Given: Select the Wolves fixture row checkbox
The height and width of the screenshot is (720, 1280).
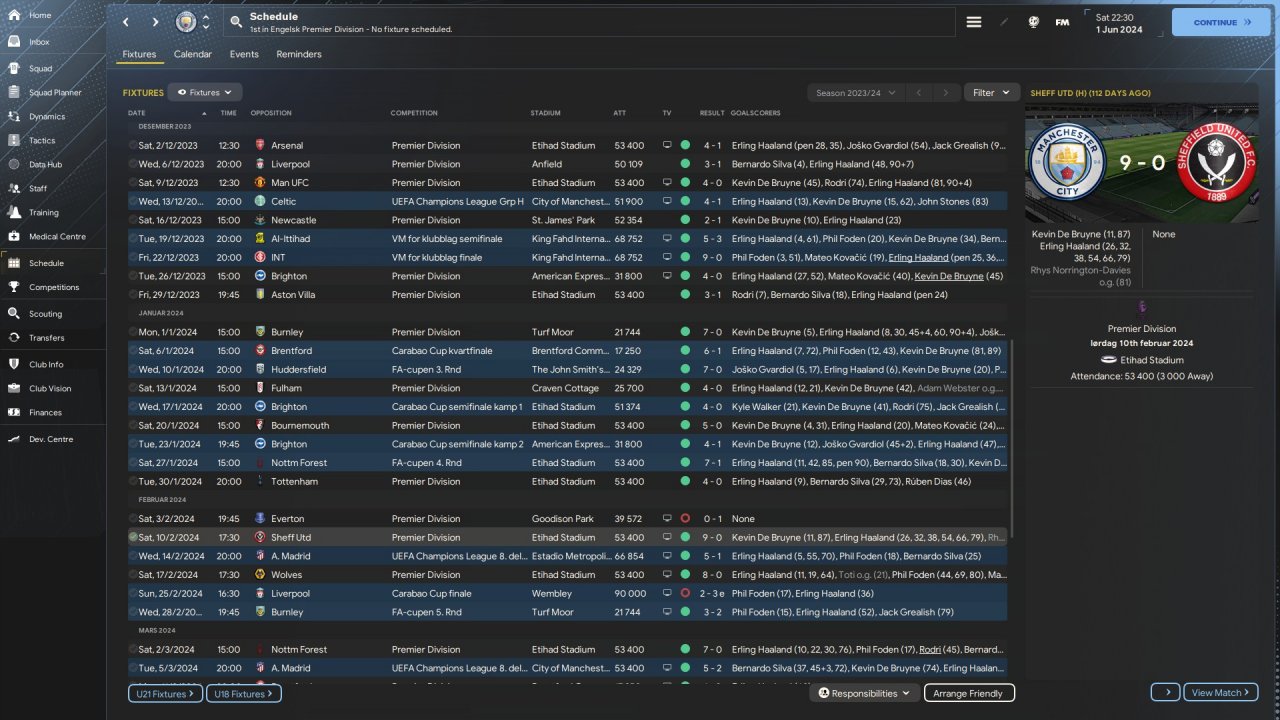Looking at the screenshot, I should [133, 575].
